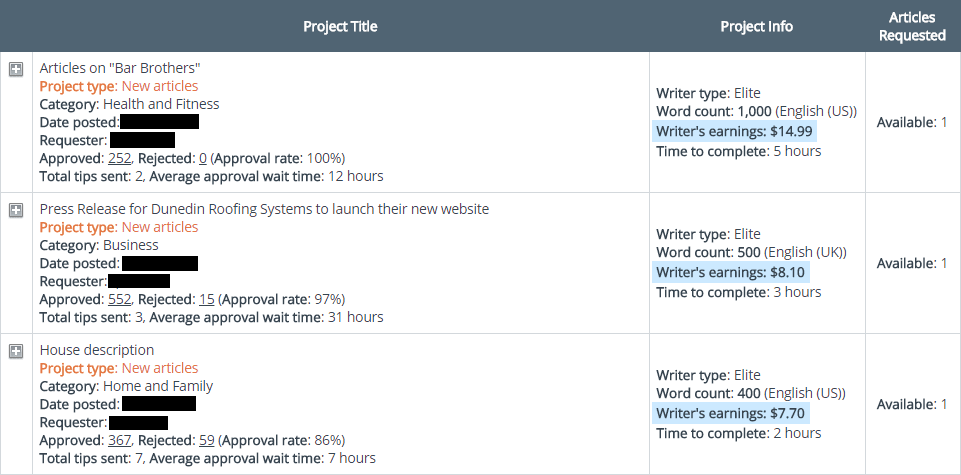Open approved count 552 link
Image resolution: width=961 pixels, height=475 pixels.
(120, 300)
